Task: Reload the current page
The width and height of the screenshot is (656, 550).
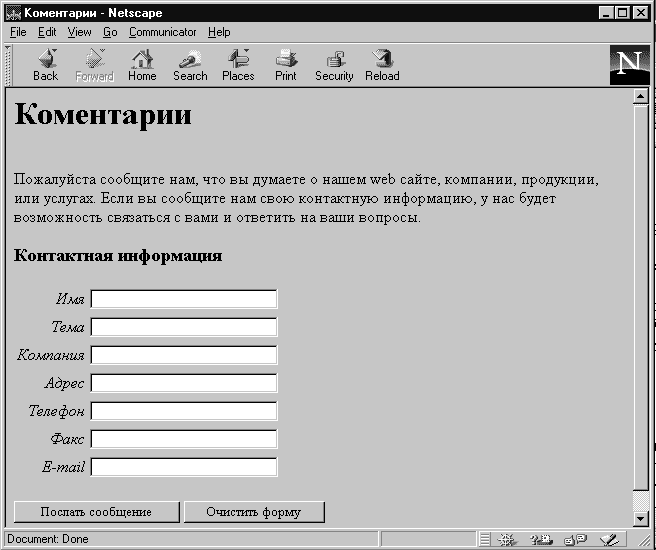Action: tap(382, 65)
